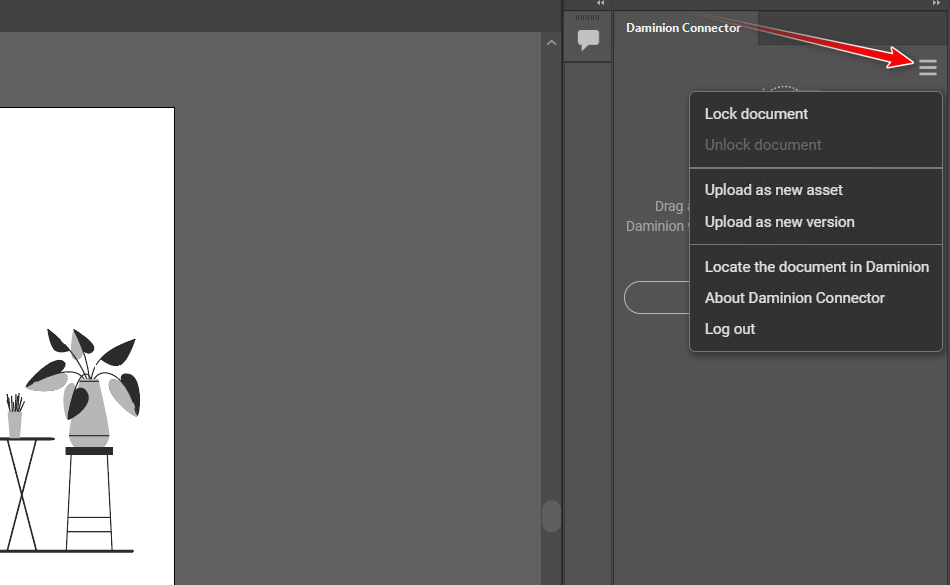Click the vertical scrollbar thumb
Image resolution: width=950 pixels, height=585 pixels.
click(551, 516)
